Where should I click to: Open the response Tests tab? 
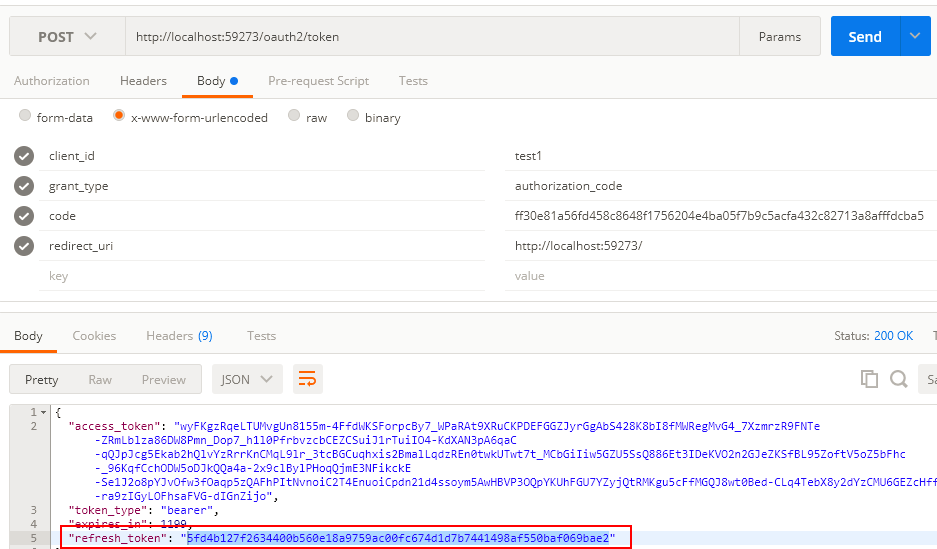coord(261,336)
